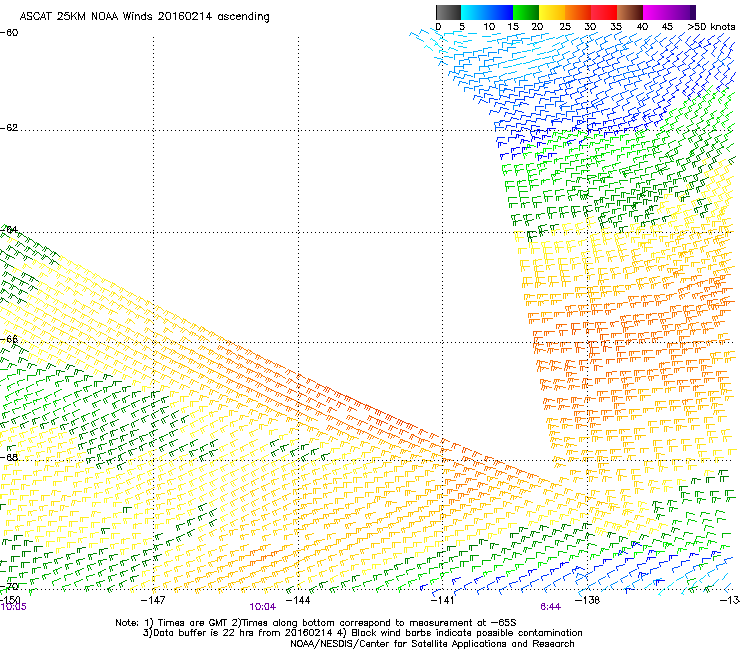The image size is (740, 650).
Task: Click the '25' legend scale label
Action: coord(565,27)
